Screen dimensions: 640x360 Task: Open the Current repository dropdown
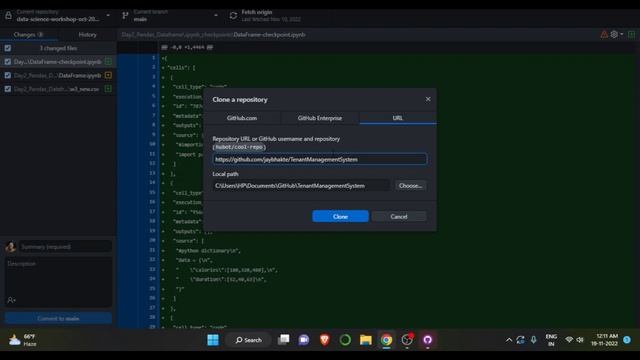(58, 16)
